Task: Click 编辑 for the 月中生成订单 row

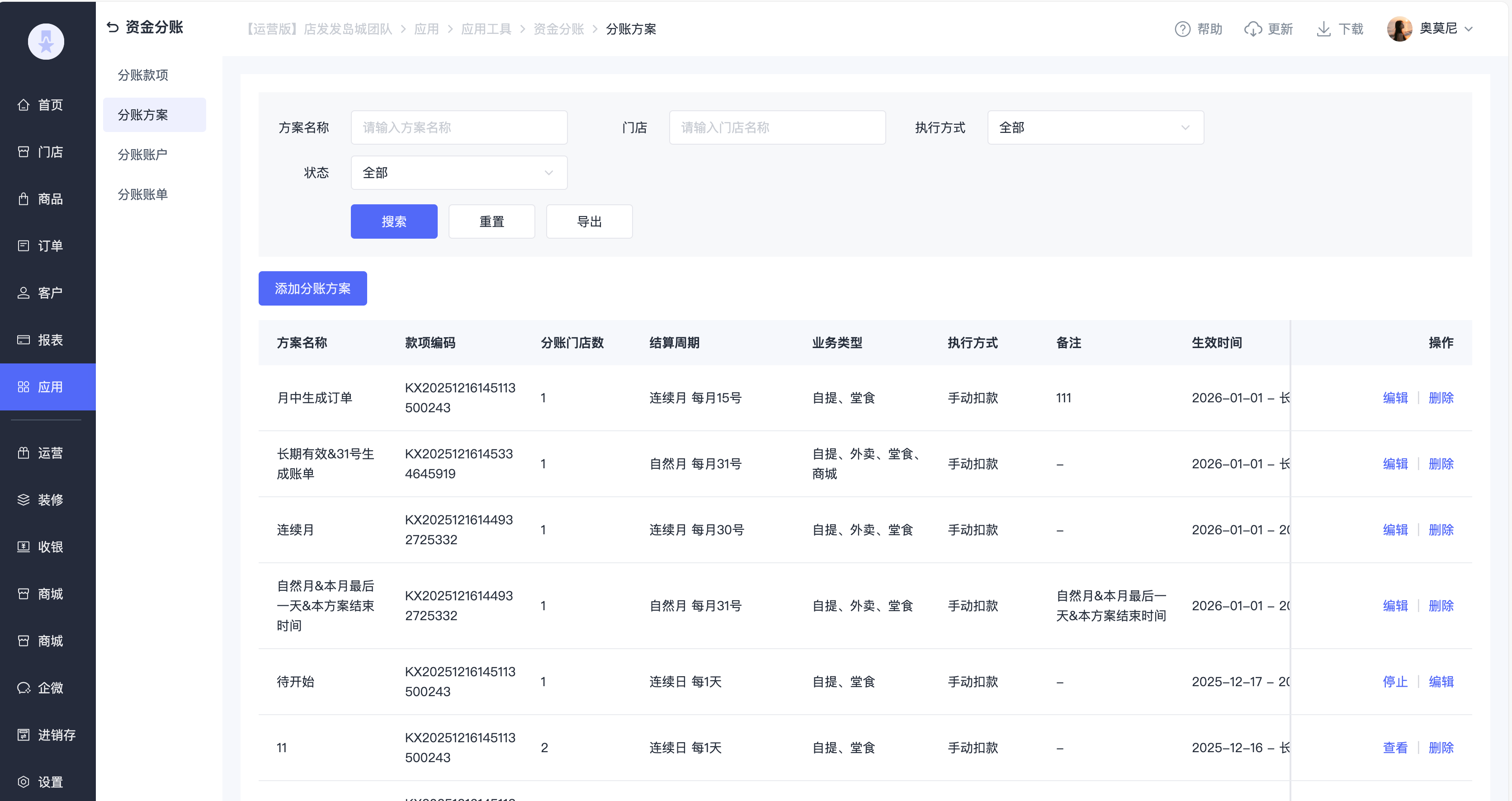Action: 1395,398
